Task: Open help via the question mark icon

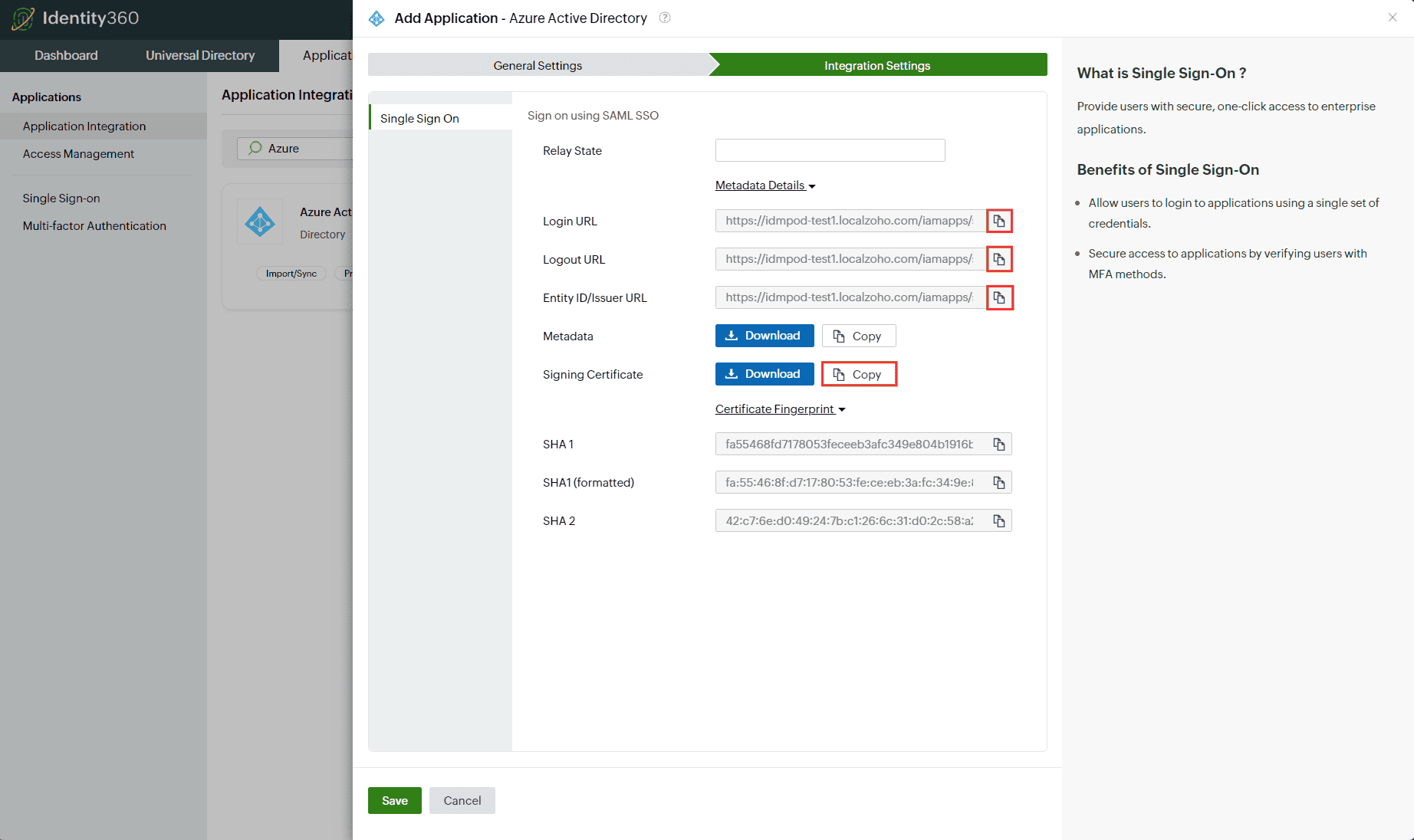Action: point(664,18)
